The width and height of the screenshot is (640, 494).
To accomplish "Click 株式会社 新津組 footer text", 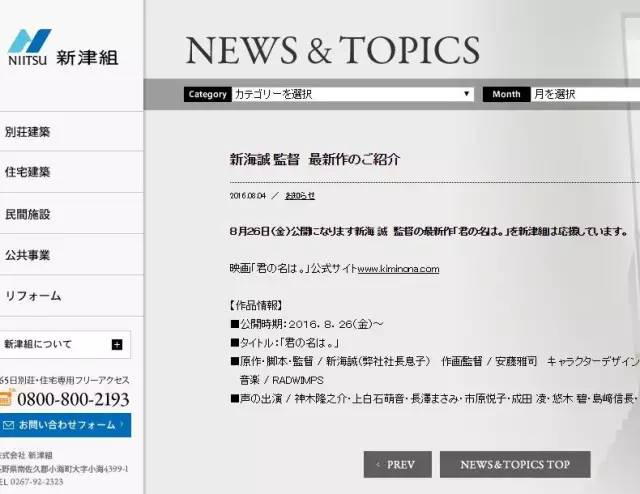I will (26, 455).
